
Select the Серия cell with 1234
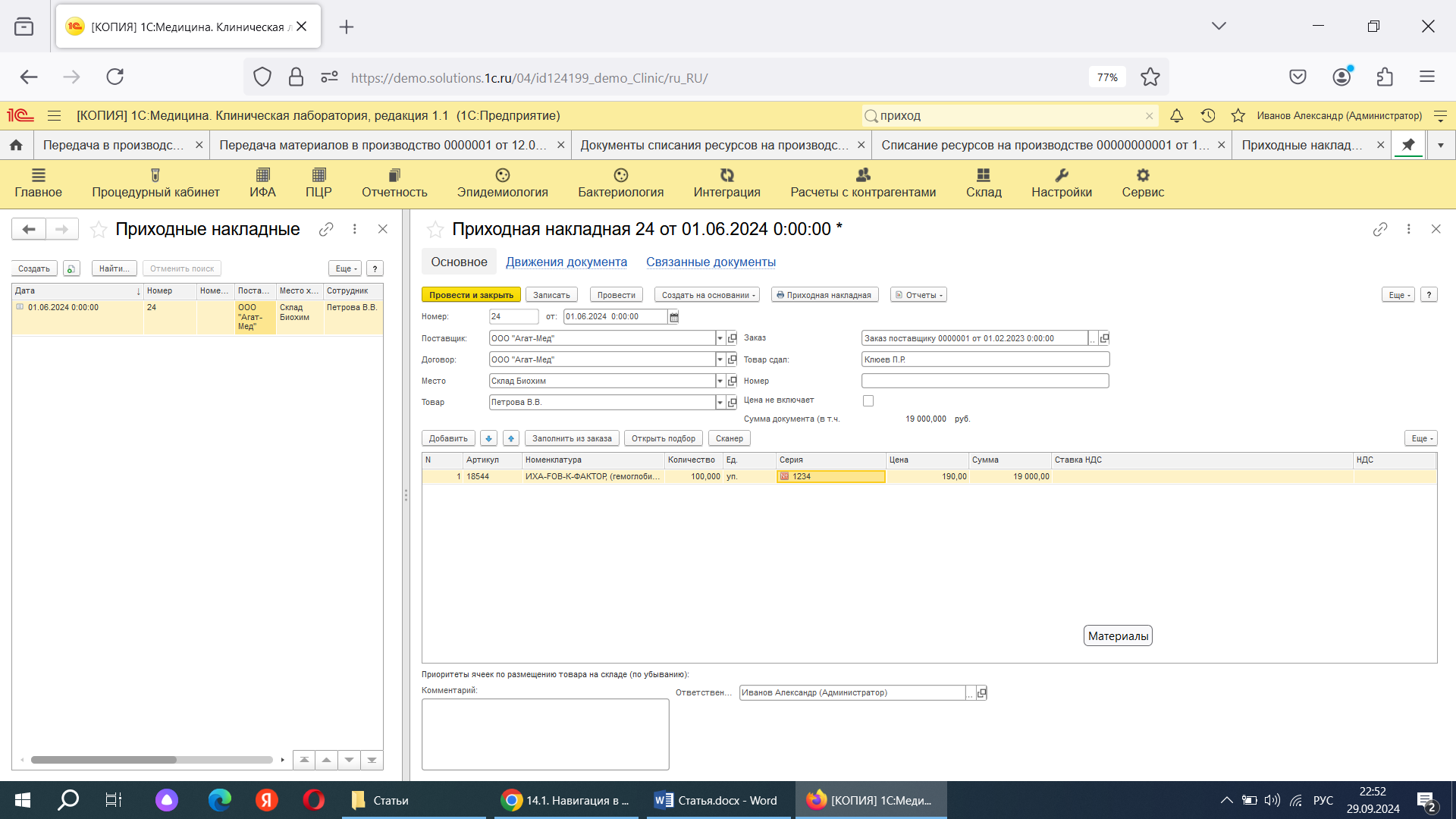(x=831, y=476)
